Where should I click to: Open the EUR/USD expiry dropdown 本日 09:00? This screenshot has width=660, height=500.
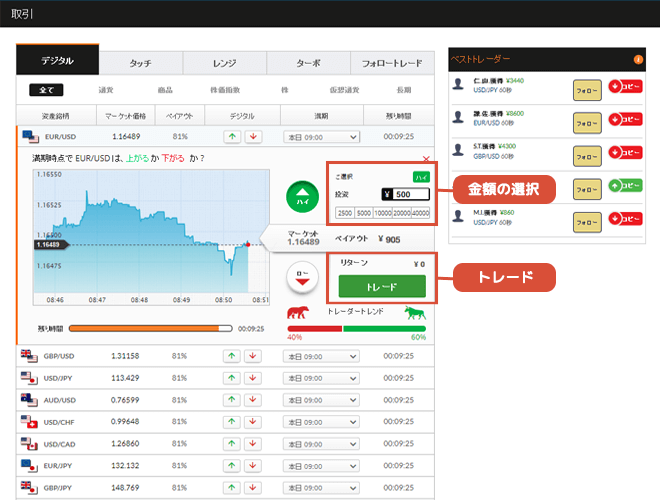(x=322, y=137)
